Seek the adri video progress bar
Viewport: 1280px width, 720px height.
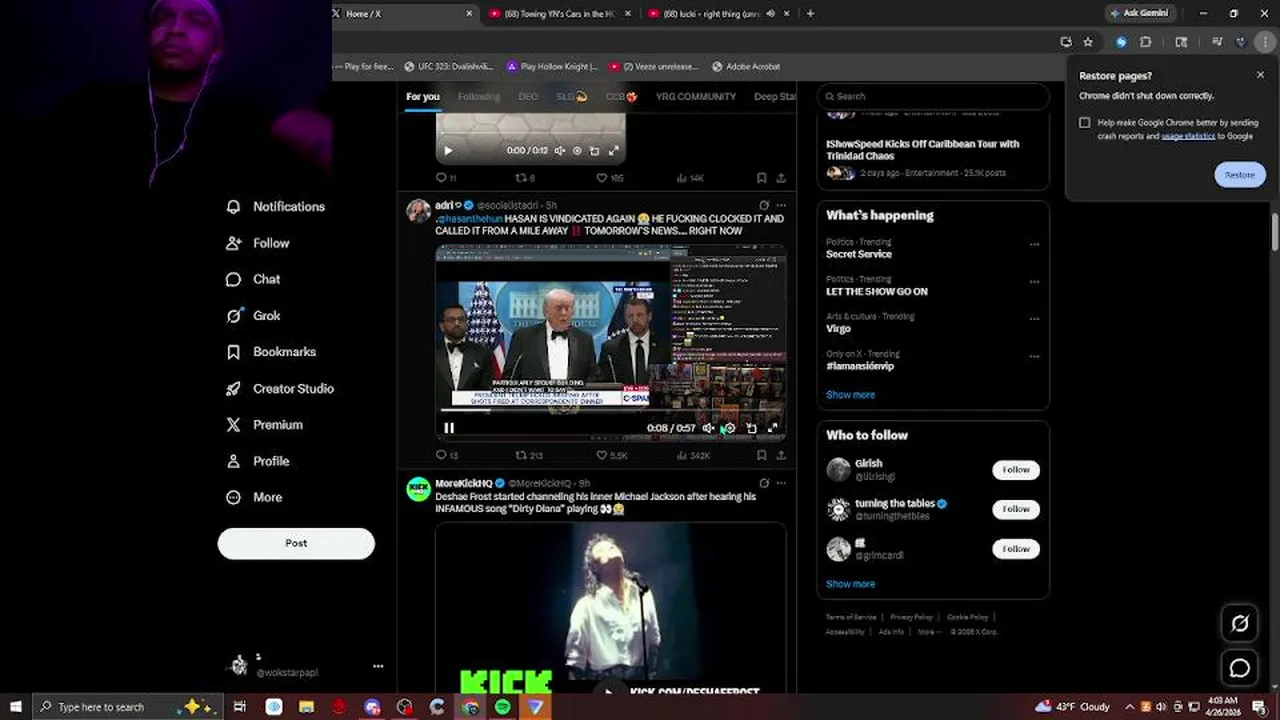(x=610, y=409)
